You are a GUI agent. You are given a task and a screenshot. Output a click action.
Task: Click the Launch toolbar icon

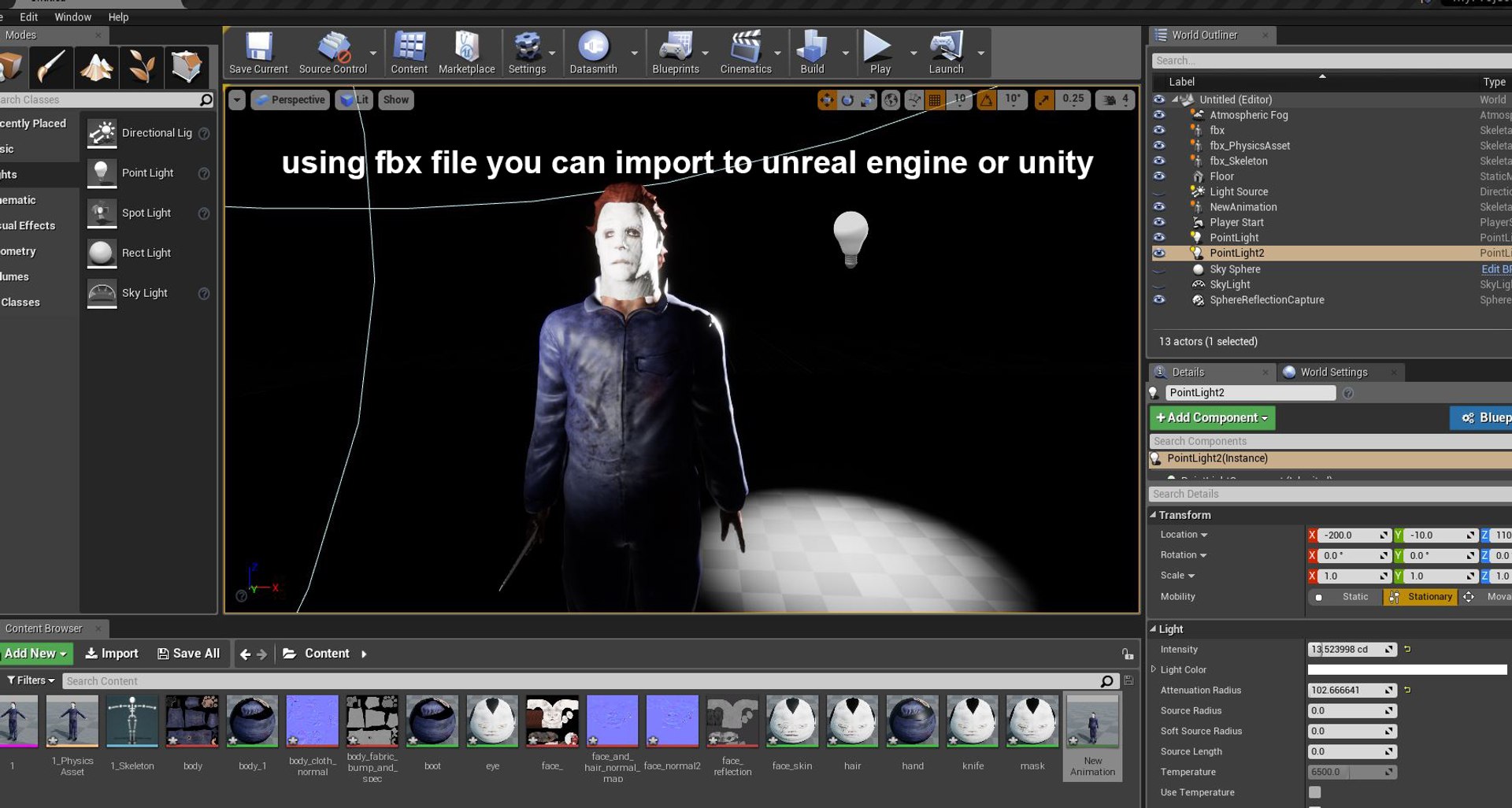pyautogui.click(x=946, y=53)
